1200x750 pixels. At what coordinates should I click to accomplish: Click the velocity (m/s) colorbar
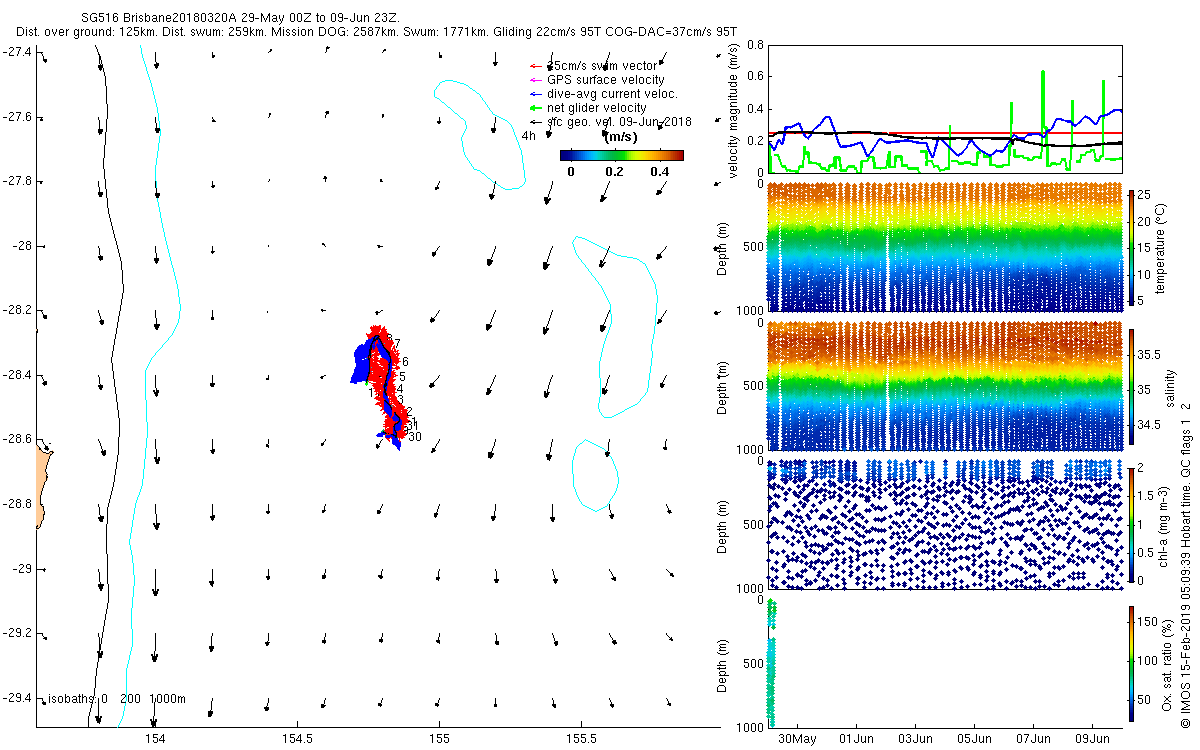point(621,155)
